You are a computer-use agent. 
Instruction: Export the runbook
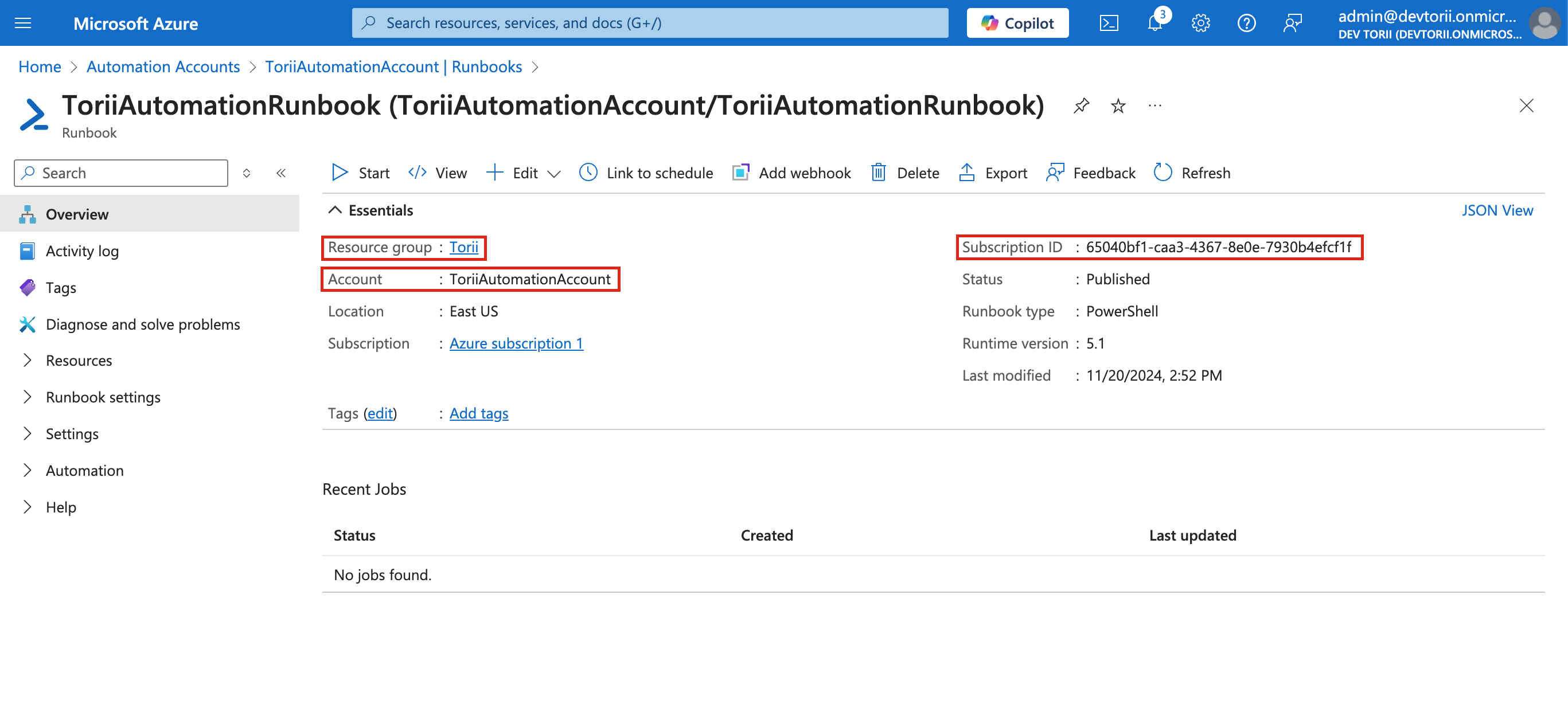[993, 173]
